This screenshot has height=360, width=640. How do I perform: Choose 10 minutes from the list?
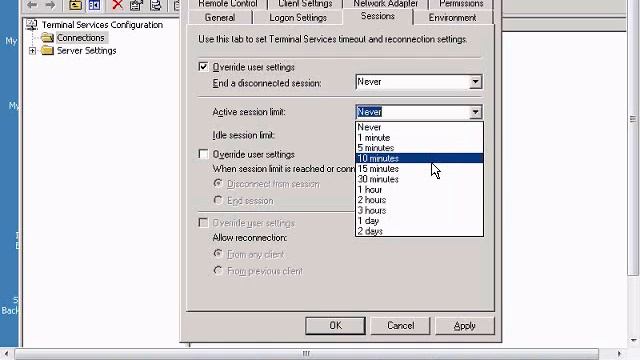coord(419,158)
